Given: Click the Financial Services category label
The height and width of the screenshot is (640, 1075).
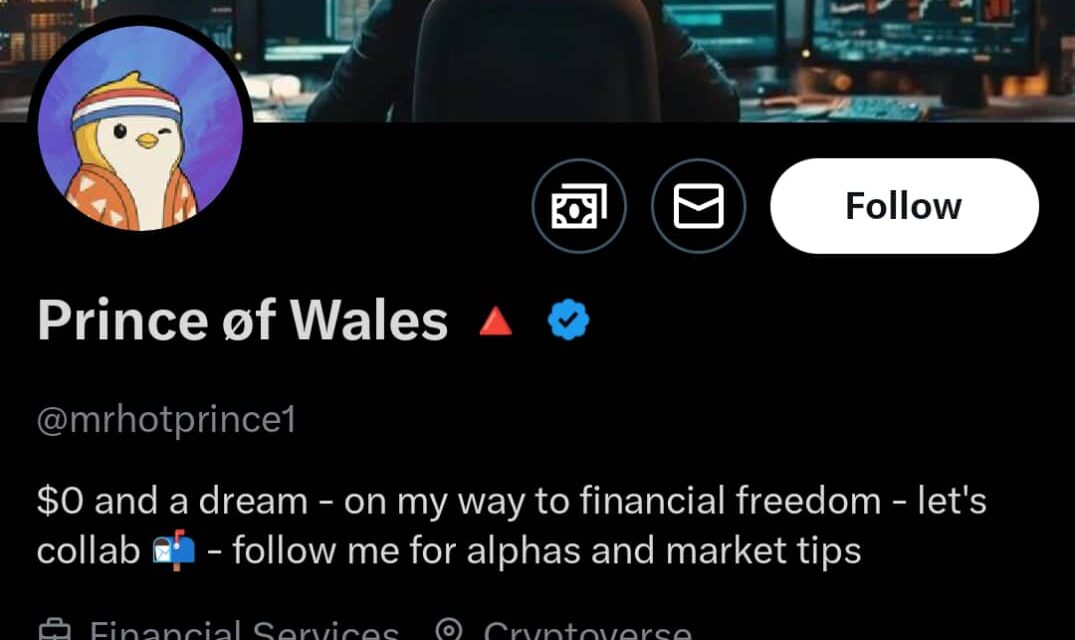Looking at the screenshot, I should 244,631.
